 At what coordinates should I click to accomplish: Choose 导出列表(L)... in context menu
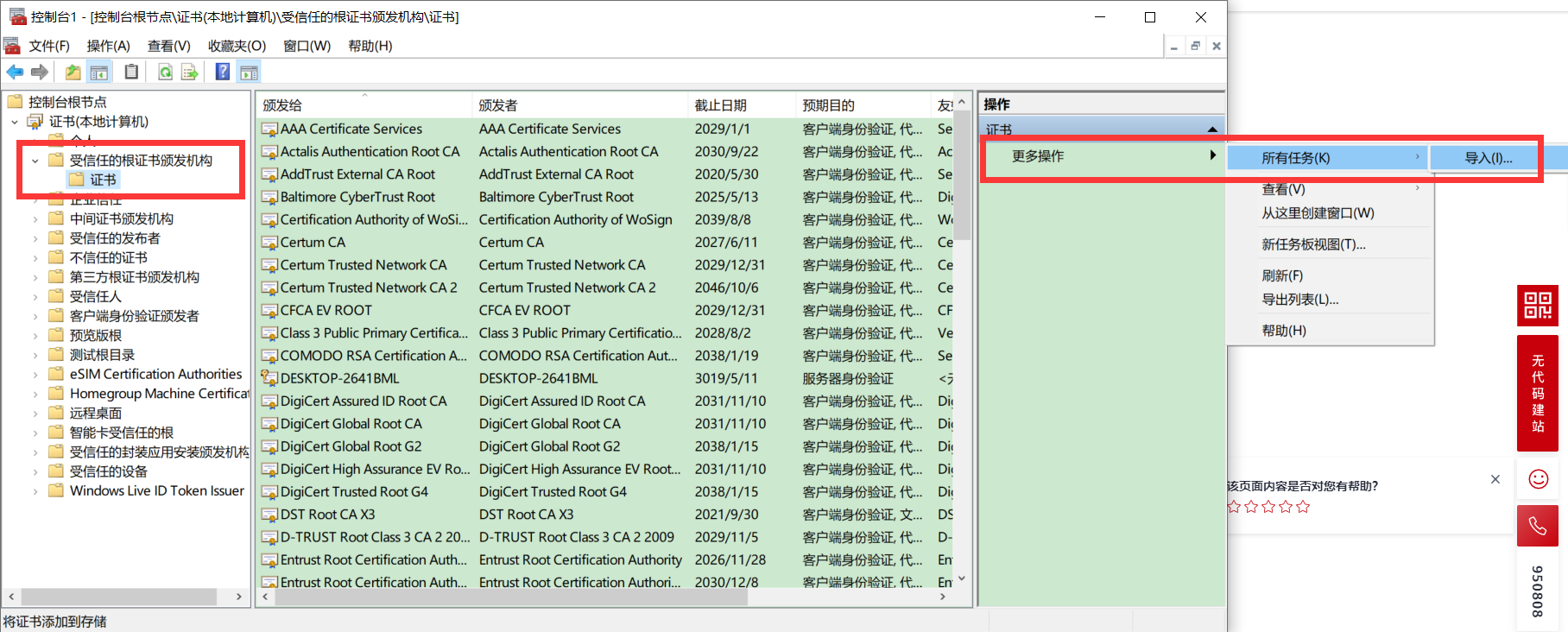click(x=1299, y=300)
